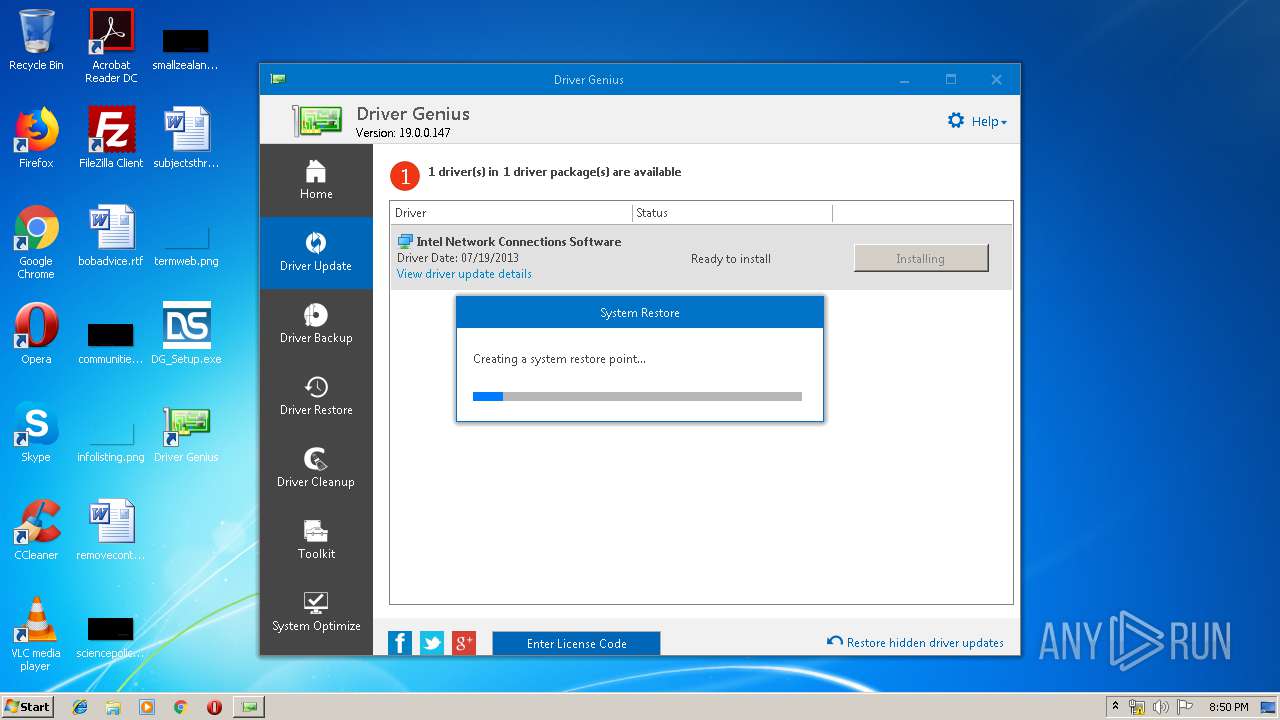Select Intel Network Connections Software row

[701, 257]
